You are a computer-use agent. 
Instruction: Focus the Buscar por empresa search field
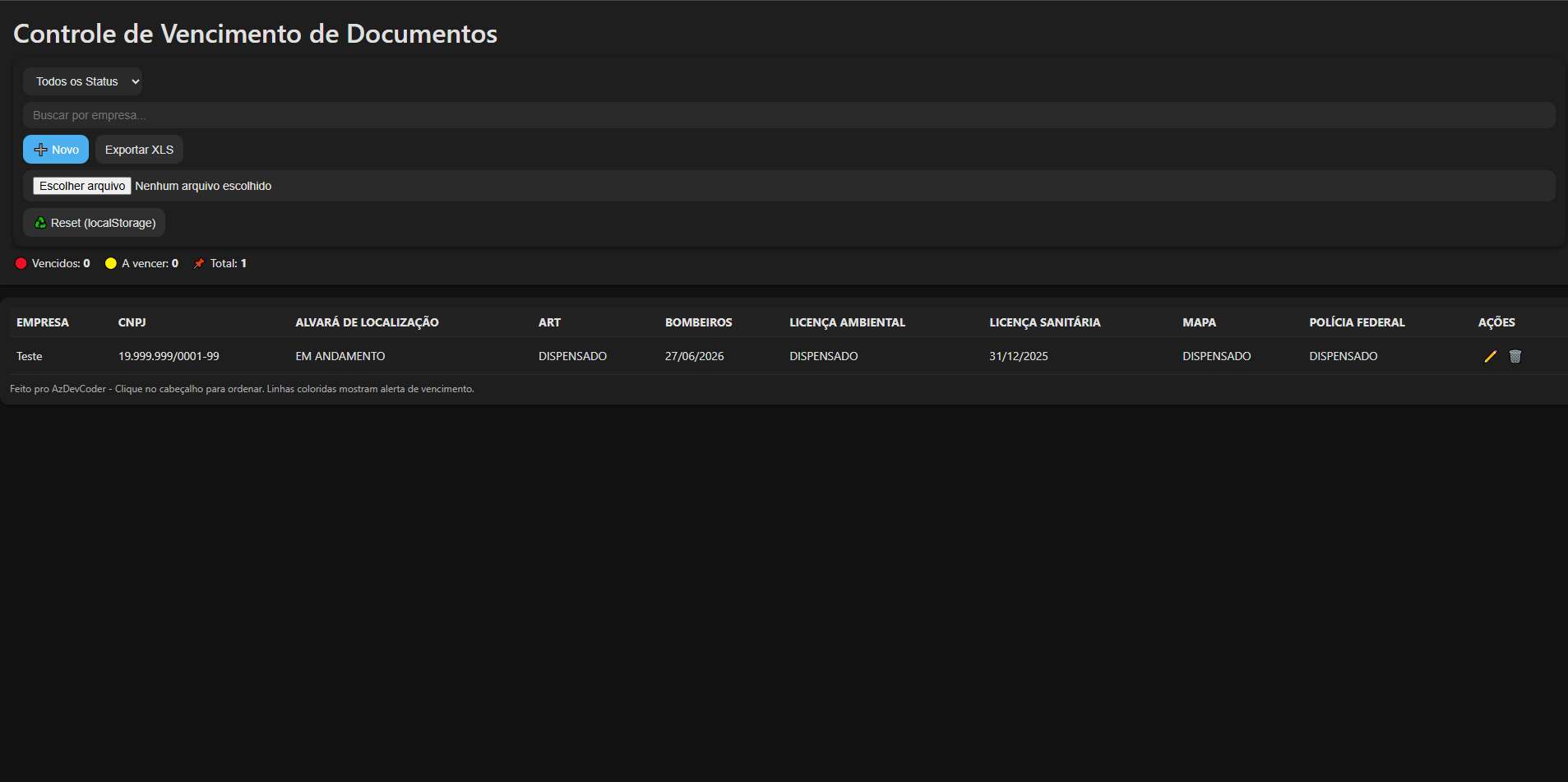[x=788, y=115]
